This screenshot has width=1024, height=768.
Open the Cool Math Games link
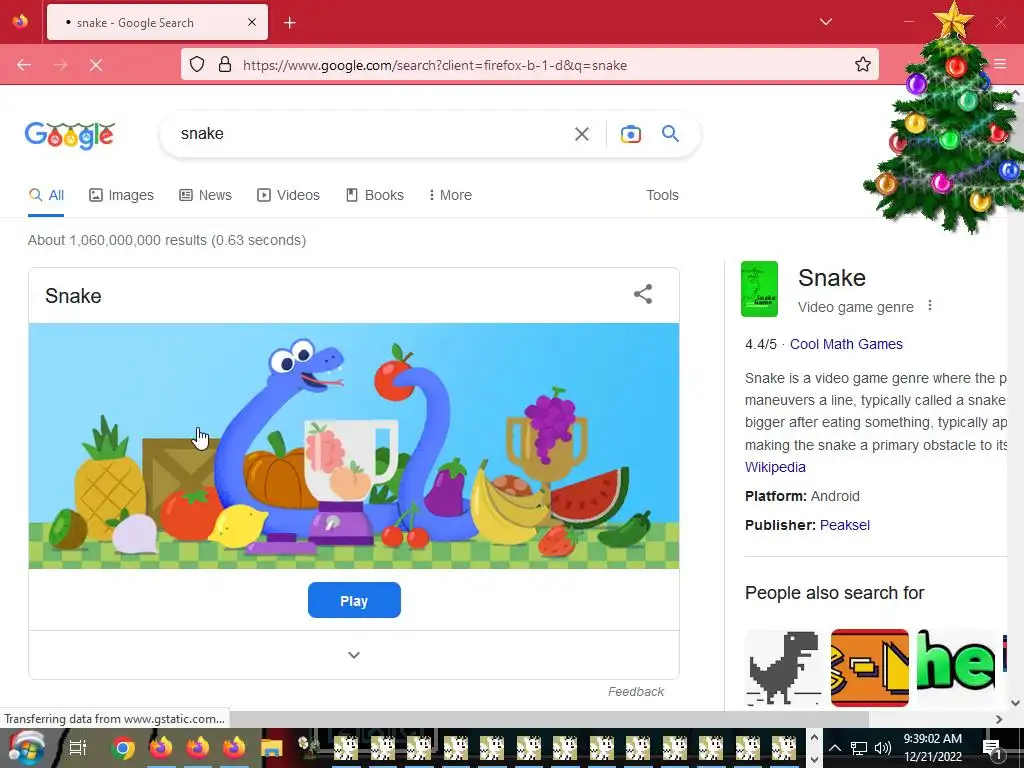[x=846, y=344]
